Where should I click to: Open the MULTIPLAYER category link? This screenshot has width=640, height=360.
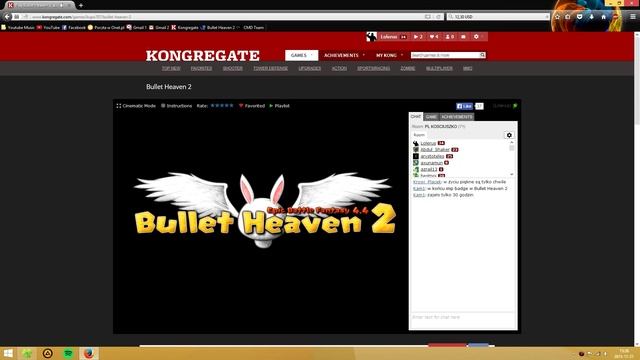439,69
